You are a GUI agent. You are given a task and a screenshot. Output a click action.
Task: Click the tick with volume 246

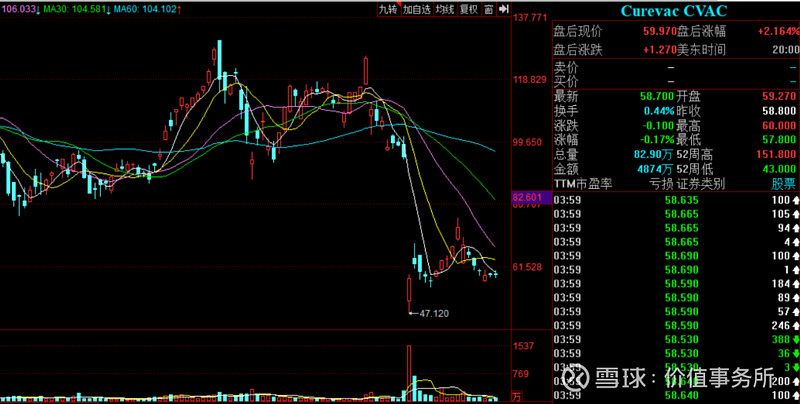[677, 325]
